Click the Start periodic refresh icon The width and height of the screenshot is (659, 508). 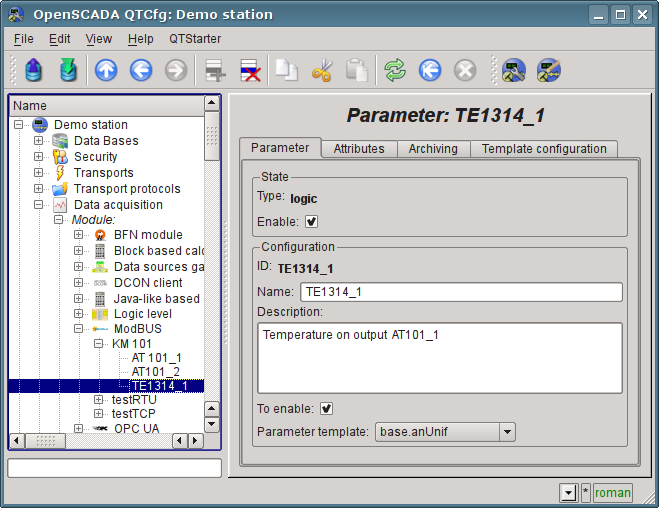(x=430, y=70)
